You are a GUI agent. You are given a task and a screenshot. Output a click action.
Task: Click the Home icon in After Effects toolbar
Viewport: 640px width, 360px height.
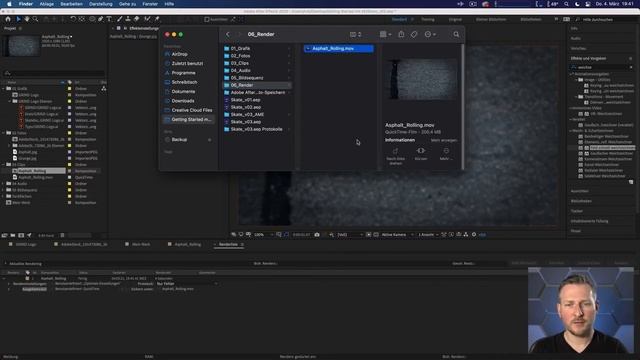click(x=8, y=19)
